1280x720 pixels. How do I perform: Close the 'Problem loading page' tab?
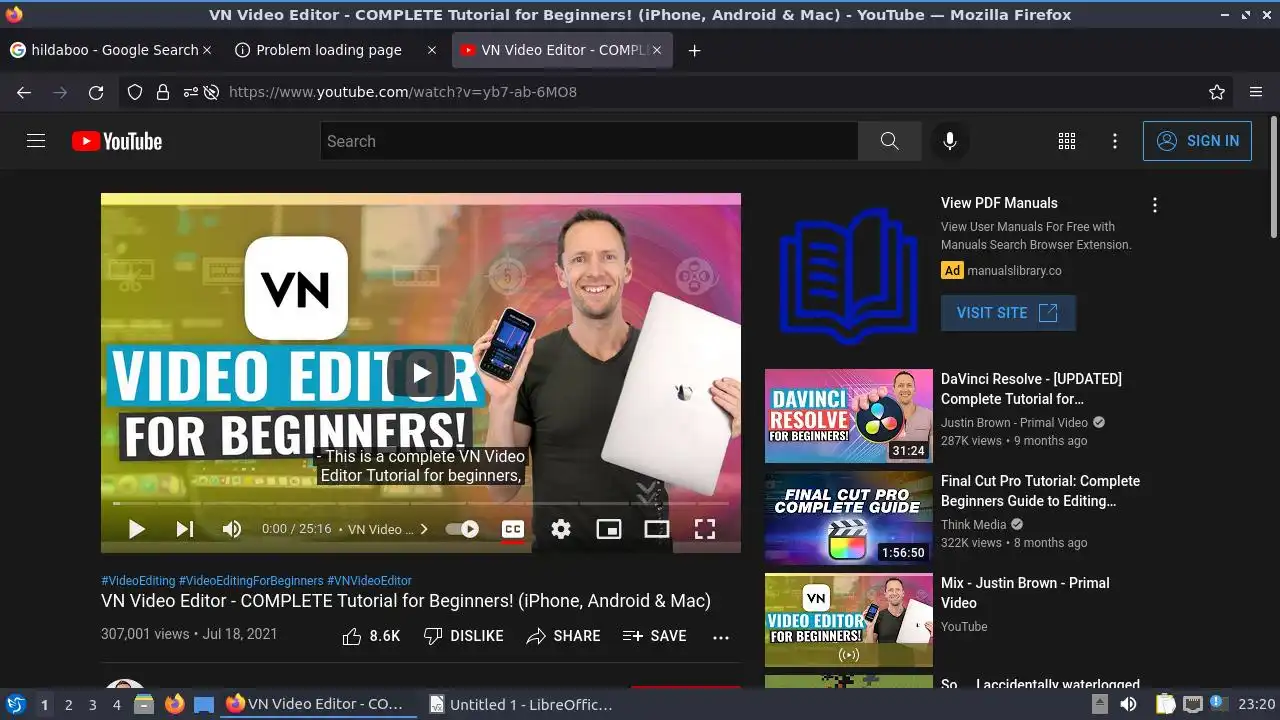tap(432, 50)
